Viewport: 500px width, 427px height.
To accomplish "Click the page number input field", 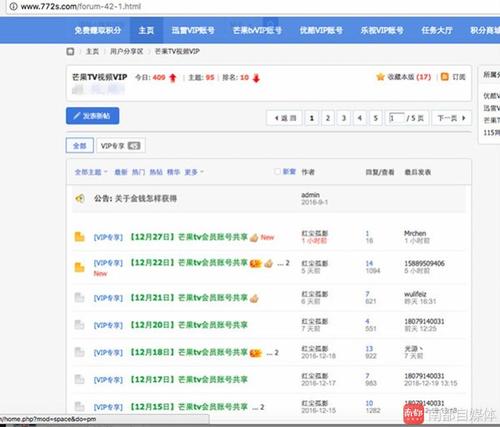I will pos(397,118).
